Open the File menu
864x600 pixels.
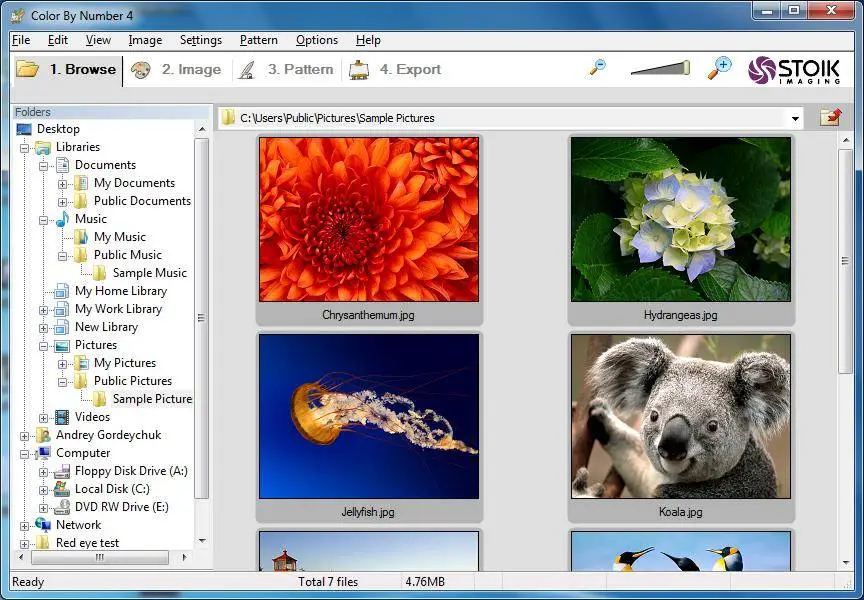point(21,40)
